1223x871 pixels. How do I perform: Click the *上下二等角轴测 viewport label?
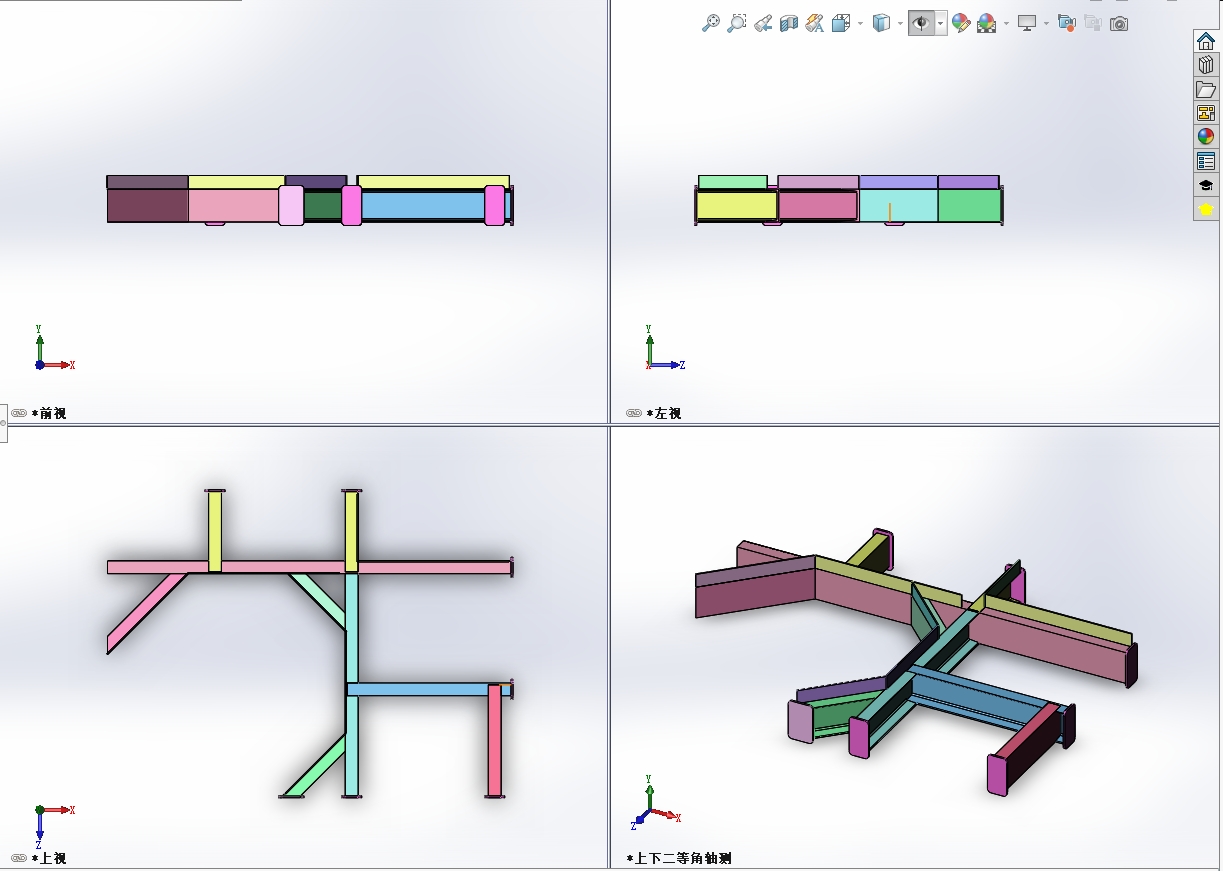[679, 858]
